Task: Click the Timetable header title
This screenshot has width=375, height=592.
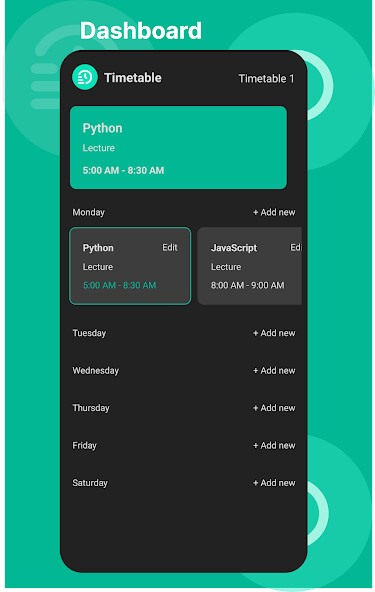Action: pos(133,78)
